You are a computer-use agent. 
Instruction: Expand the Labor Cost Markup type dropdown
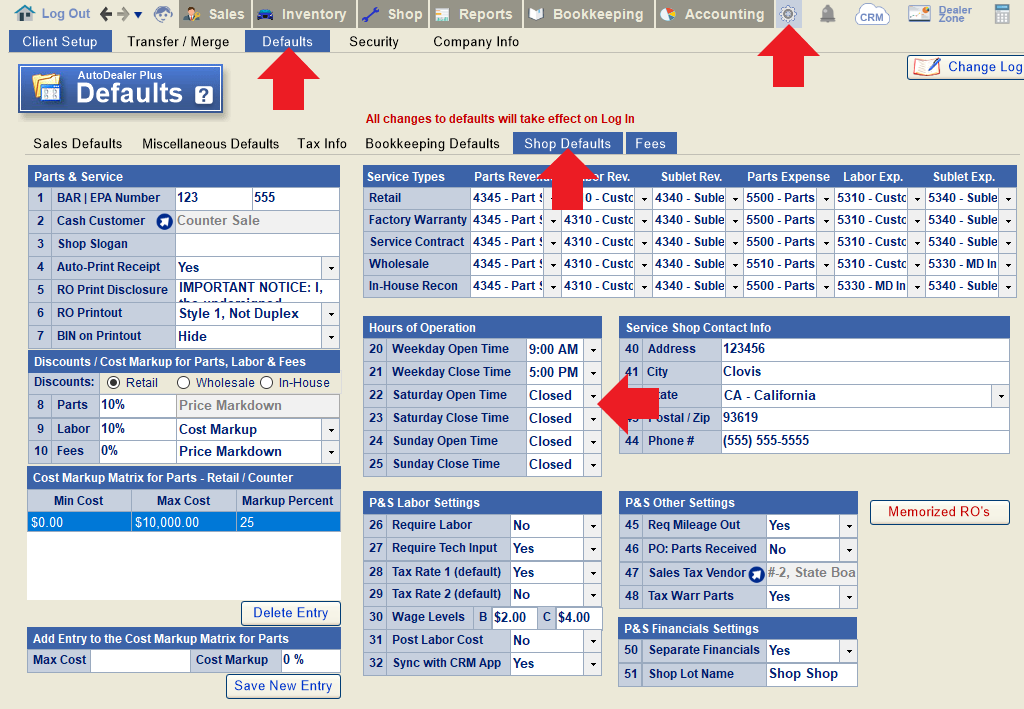point(331,430)
